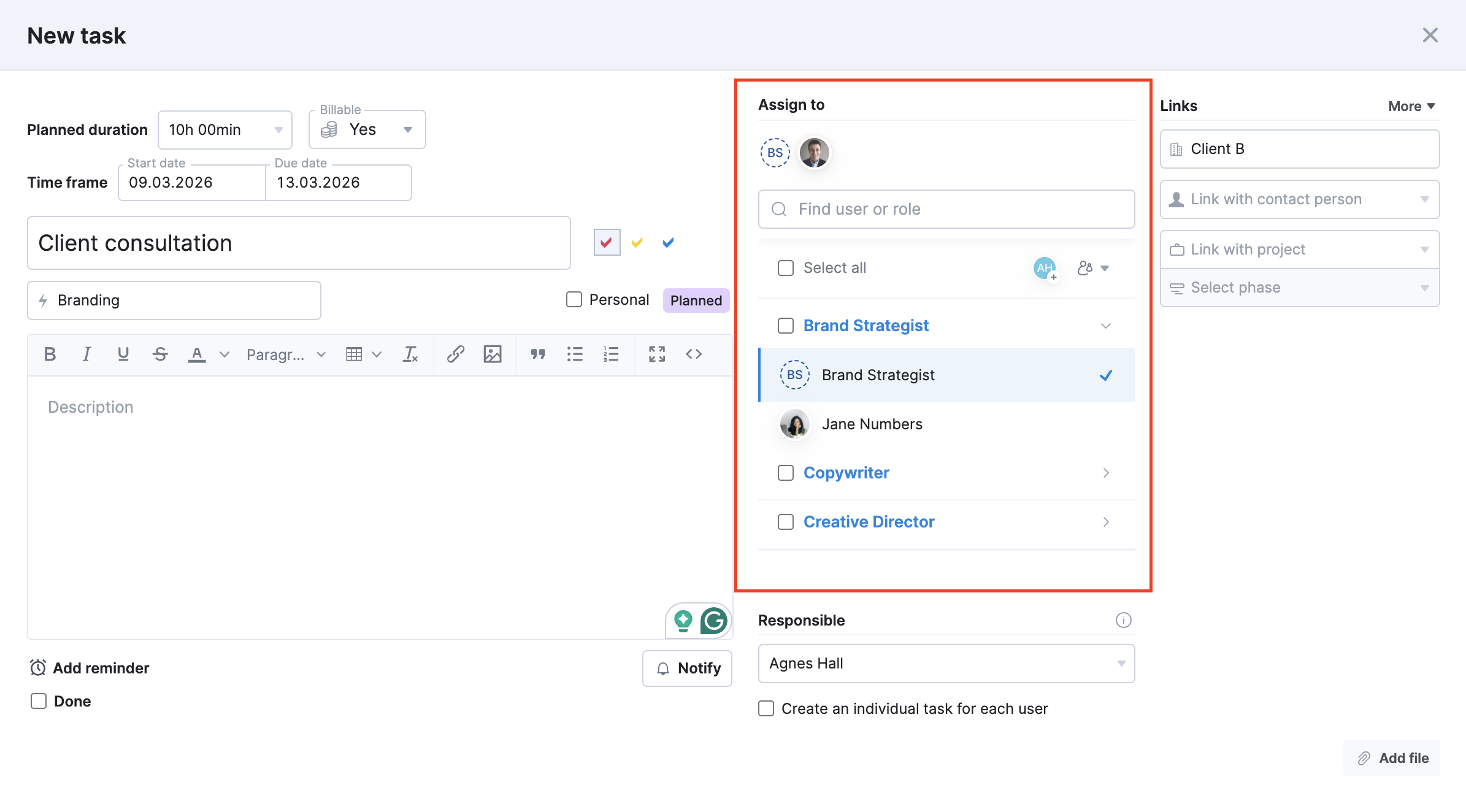This screenshot has width=1466, height=812.
Task: Click the Due date field
Action: [338, 183]
